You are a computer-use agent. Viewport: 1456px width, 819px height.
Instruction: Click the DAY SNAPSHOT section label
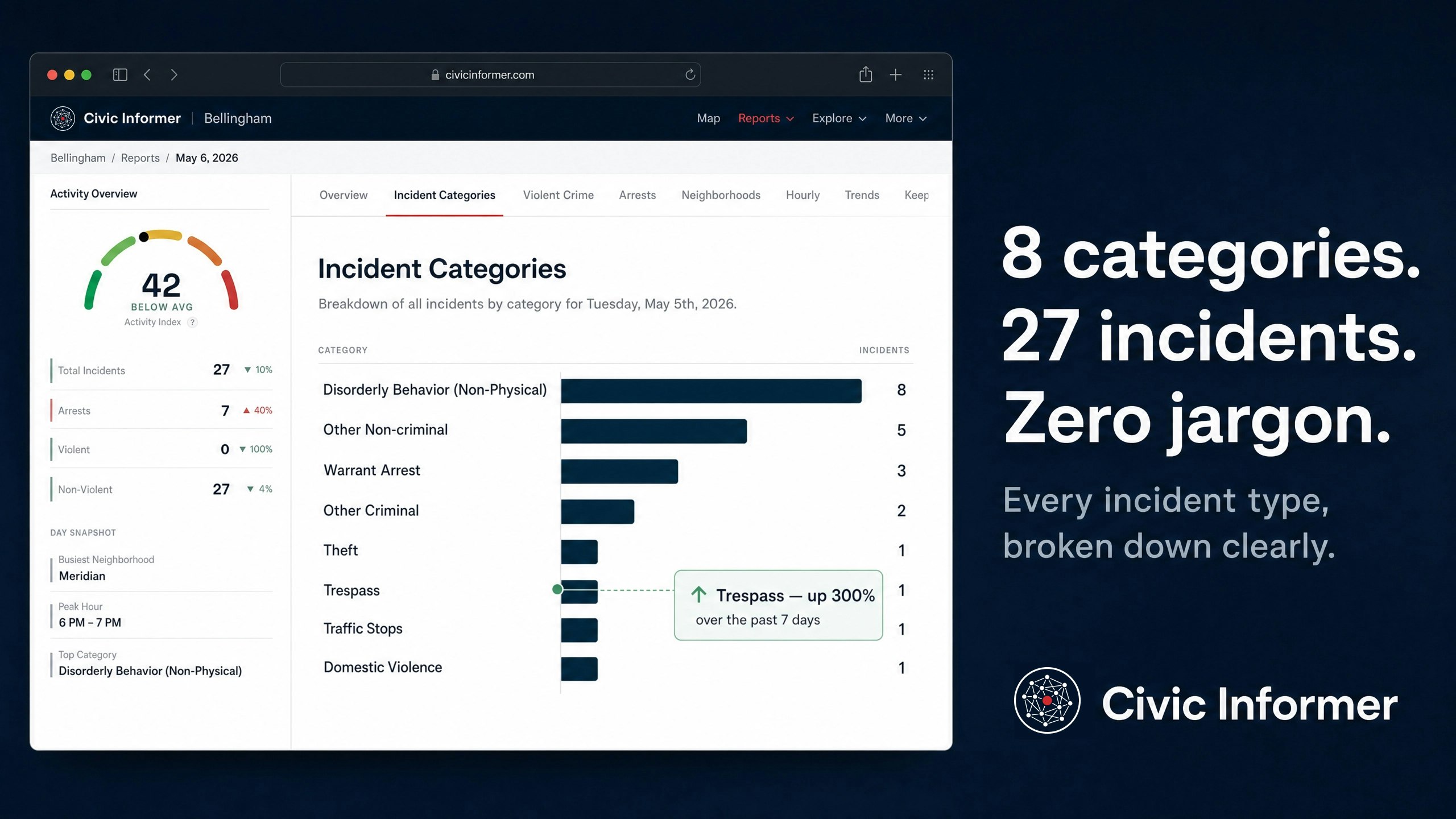[x=83, y=533]
